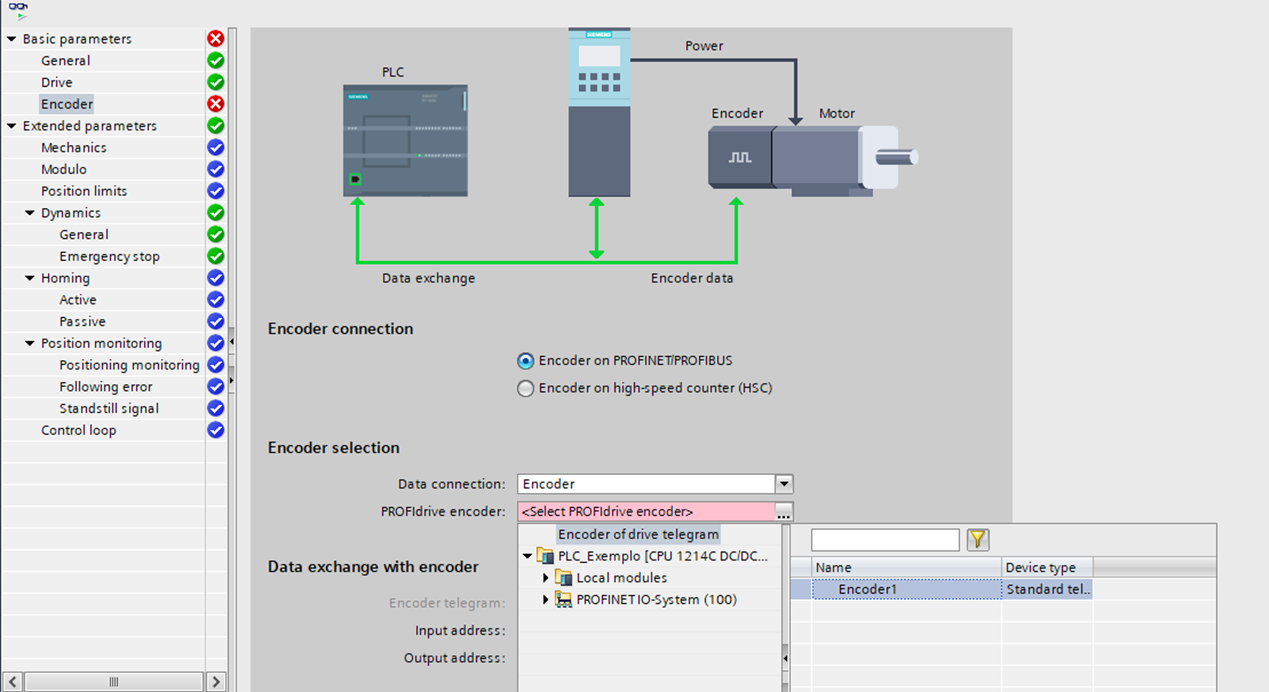Click the filter text field in popup
The image size is (1269, 692).
tap(885, 540)
